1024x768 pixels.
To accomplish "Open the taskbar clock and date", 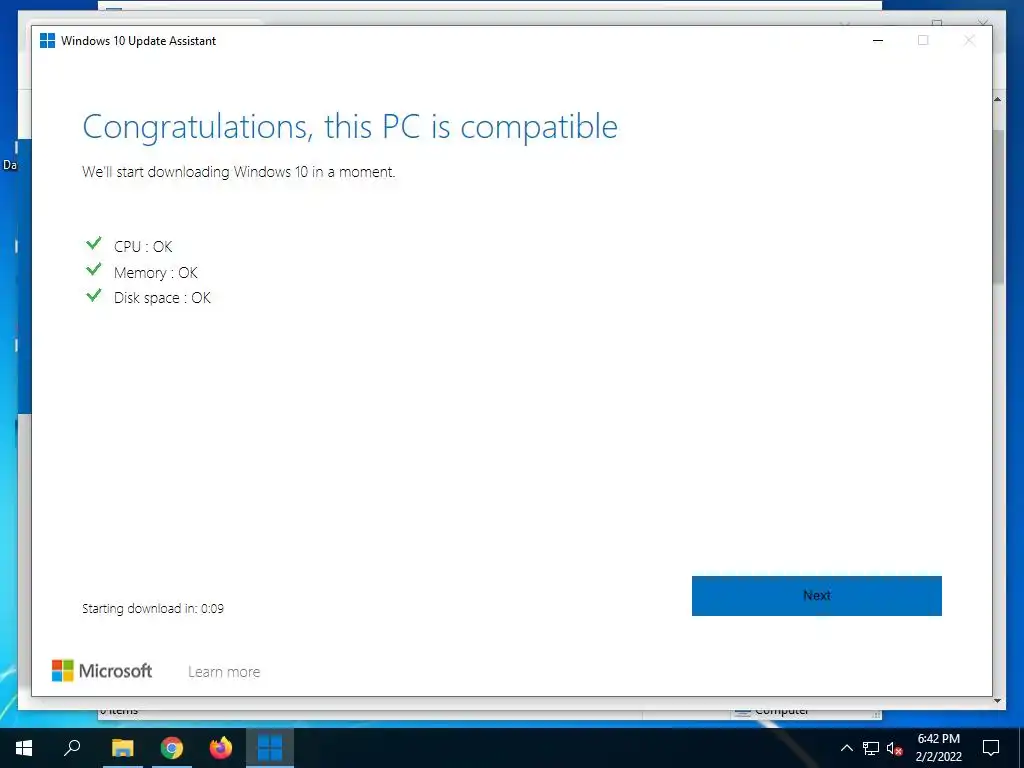I will [938, 748].
